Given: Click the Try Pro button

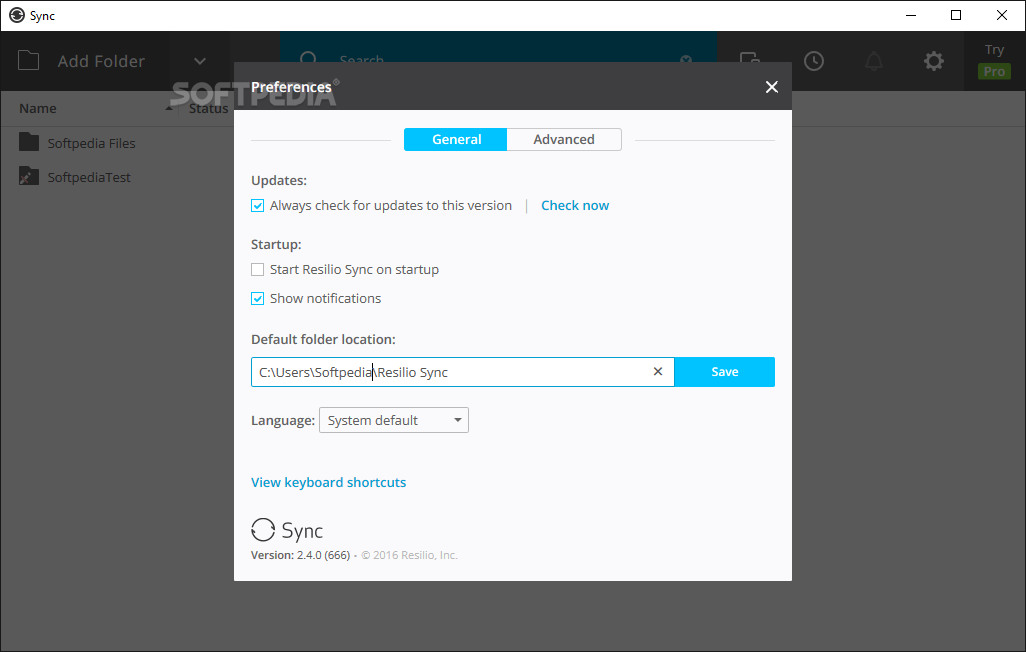Looking at the screenshot, I should click(x=994, y=61).
